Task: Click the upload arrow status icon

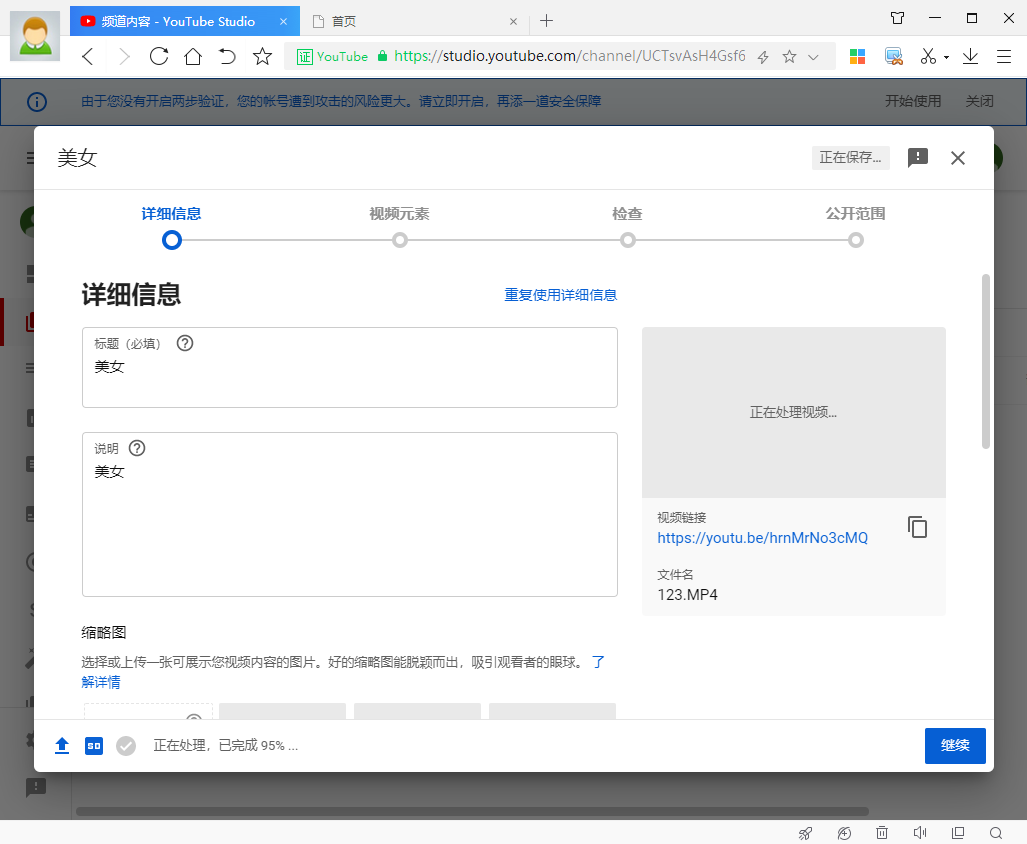Action: coord(62,746)
